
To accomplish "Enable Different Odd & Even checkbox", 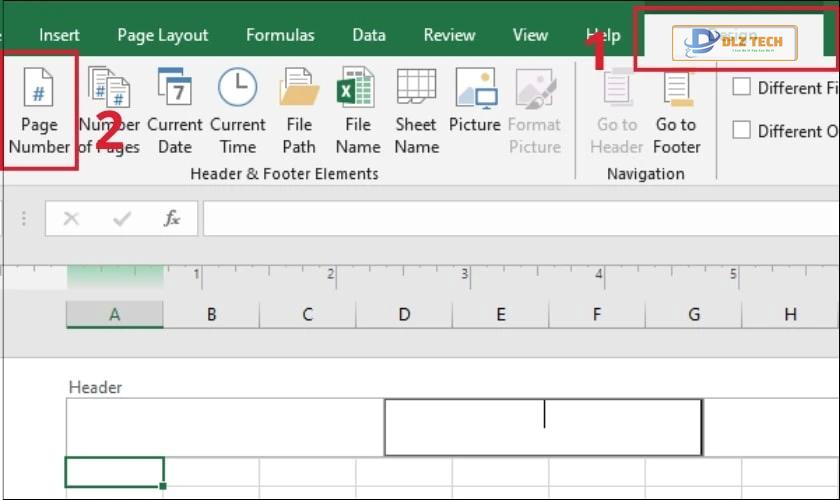I will click(x=741, y=130).
